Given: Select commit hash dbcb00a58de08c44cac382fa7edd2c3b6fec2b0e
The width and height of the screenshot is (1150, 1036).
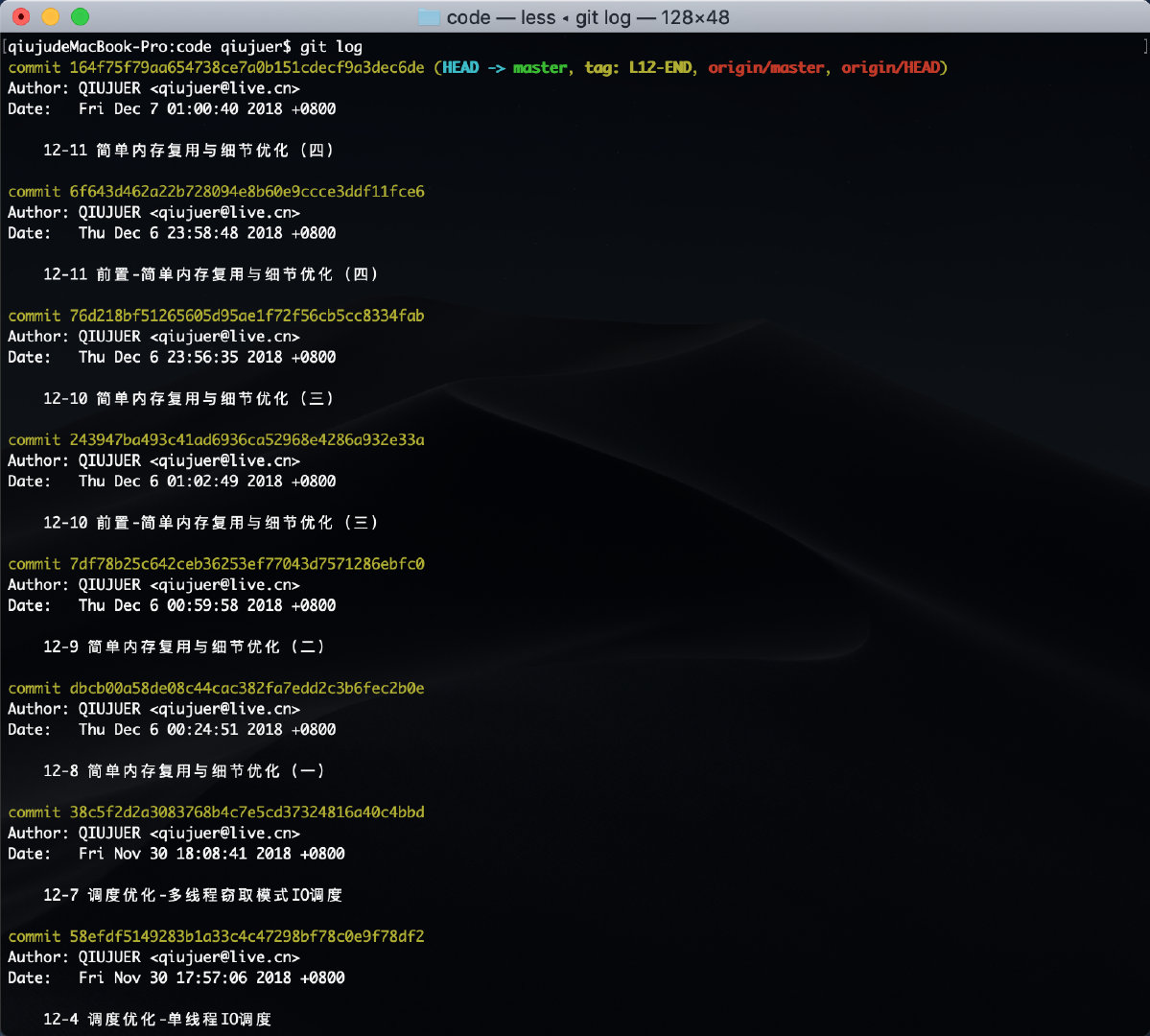Looking at the screenshot, I should [246, 688].
